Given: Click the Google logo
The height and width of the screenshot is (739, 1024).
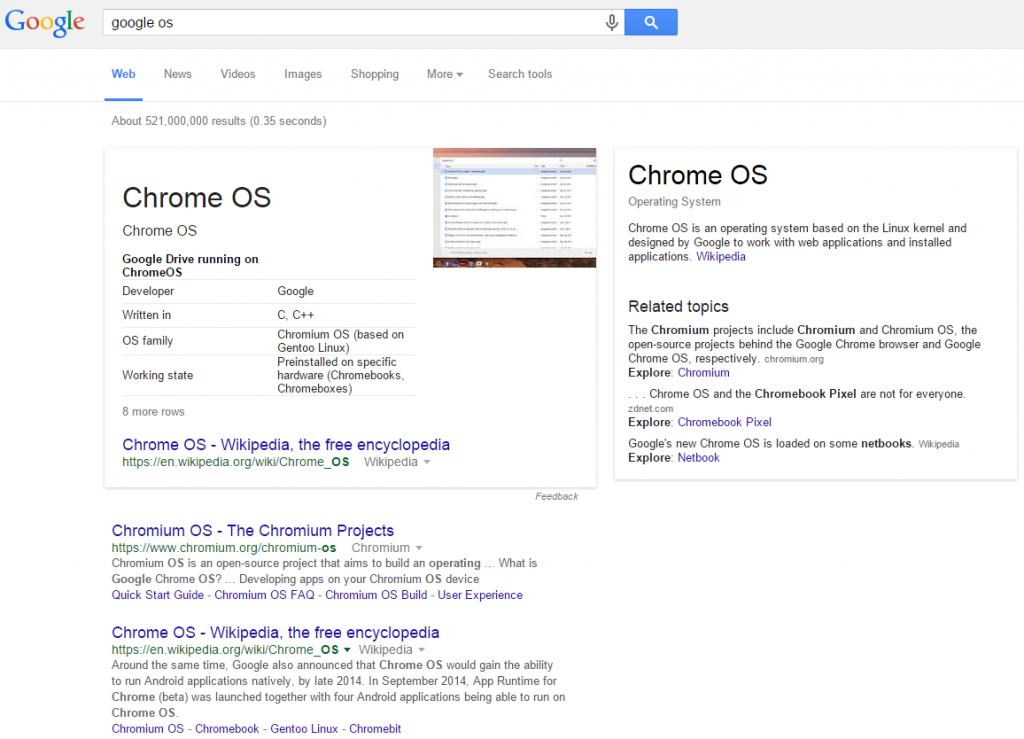Looking at the screenshot, I should point(45,22).
